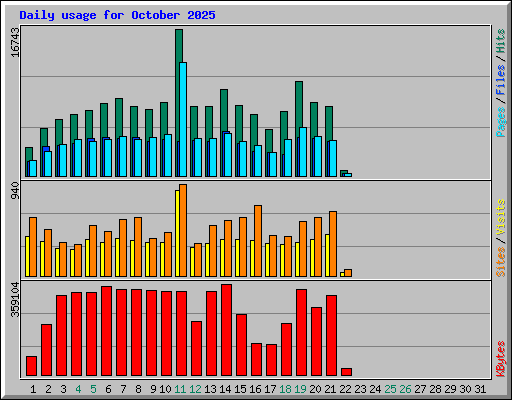This screenshot has height=400, width=512.
Task: Click the 16743 hits axis label
Action: 15,42
